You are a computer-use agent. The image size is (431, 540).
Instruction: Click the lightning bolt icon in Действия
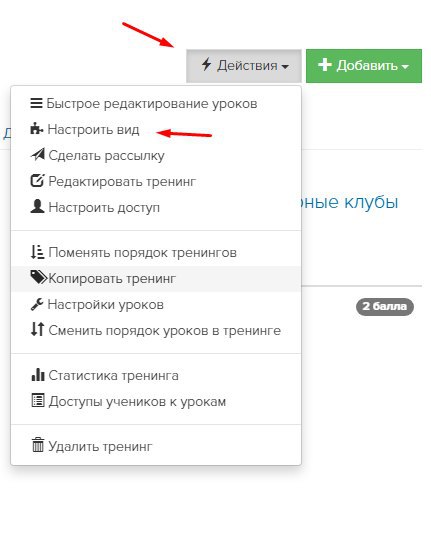pos(206,64)
